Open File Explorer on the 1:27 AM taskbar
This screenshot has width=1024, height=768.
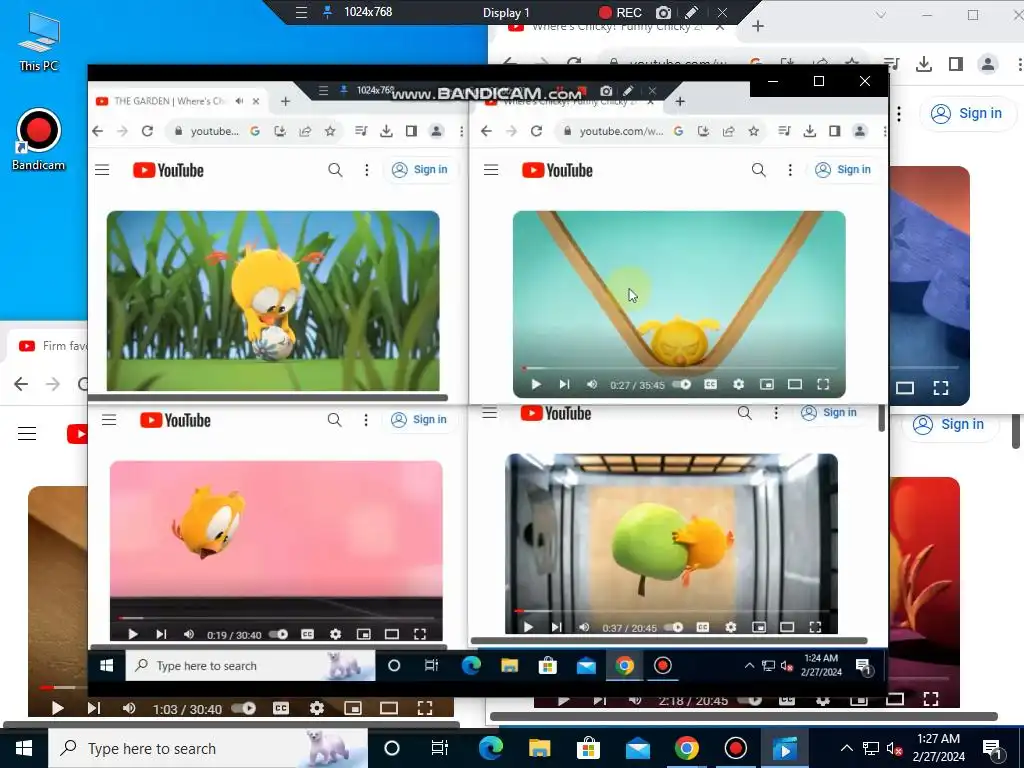[x=539, y=748]
